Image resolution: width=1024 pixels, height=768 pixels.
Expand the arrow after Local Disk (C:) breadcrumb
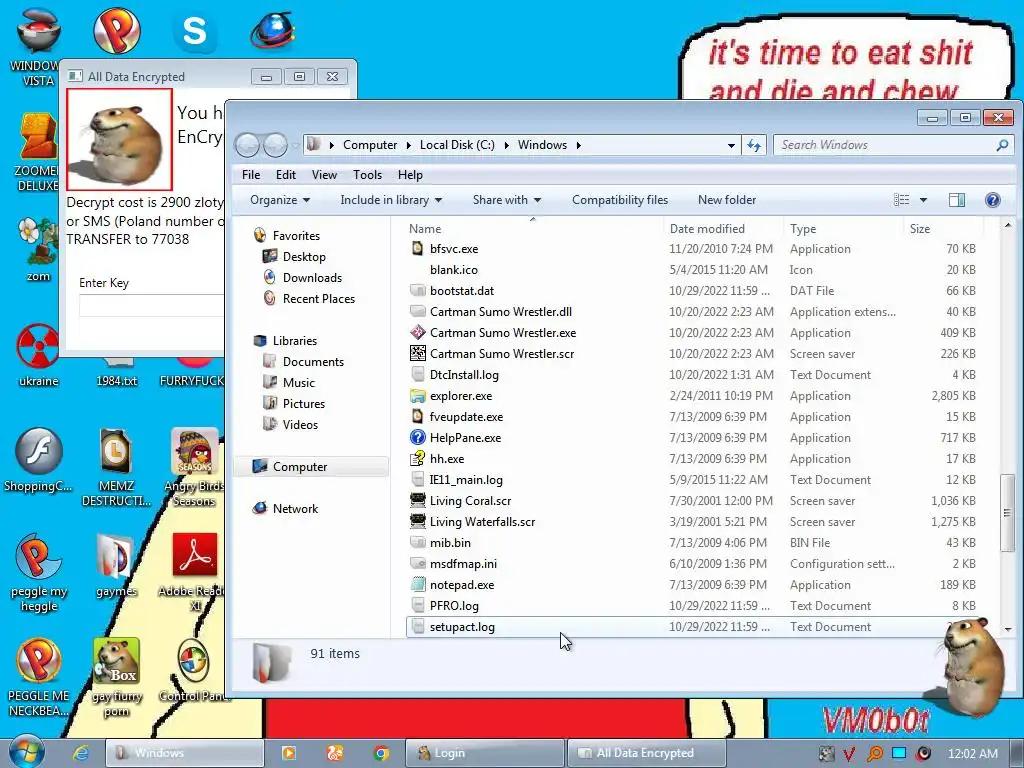(506, 145)
